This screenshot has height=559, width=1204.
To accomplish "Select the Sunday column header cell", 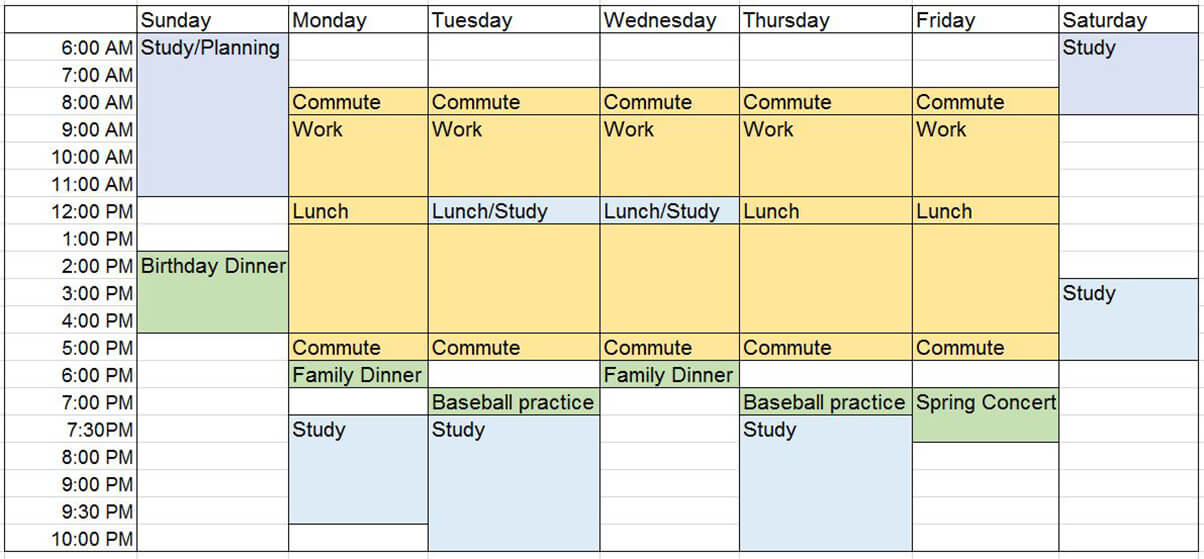I will coord(213,20).
